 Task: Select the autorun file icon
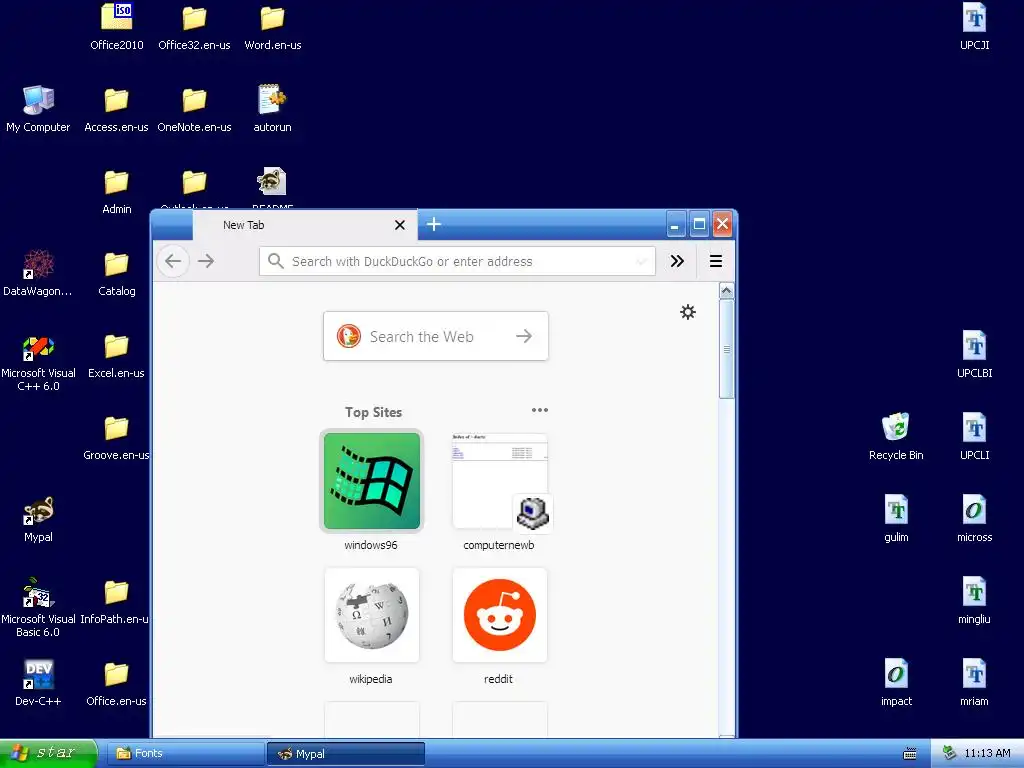coord(272,100)
